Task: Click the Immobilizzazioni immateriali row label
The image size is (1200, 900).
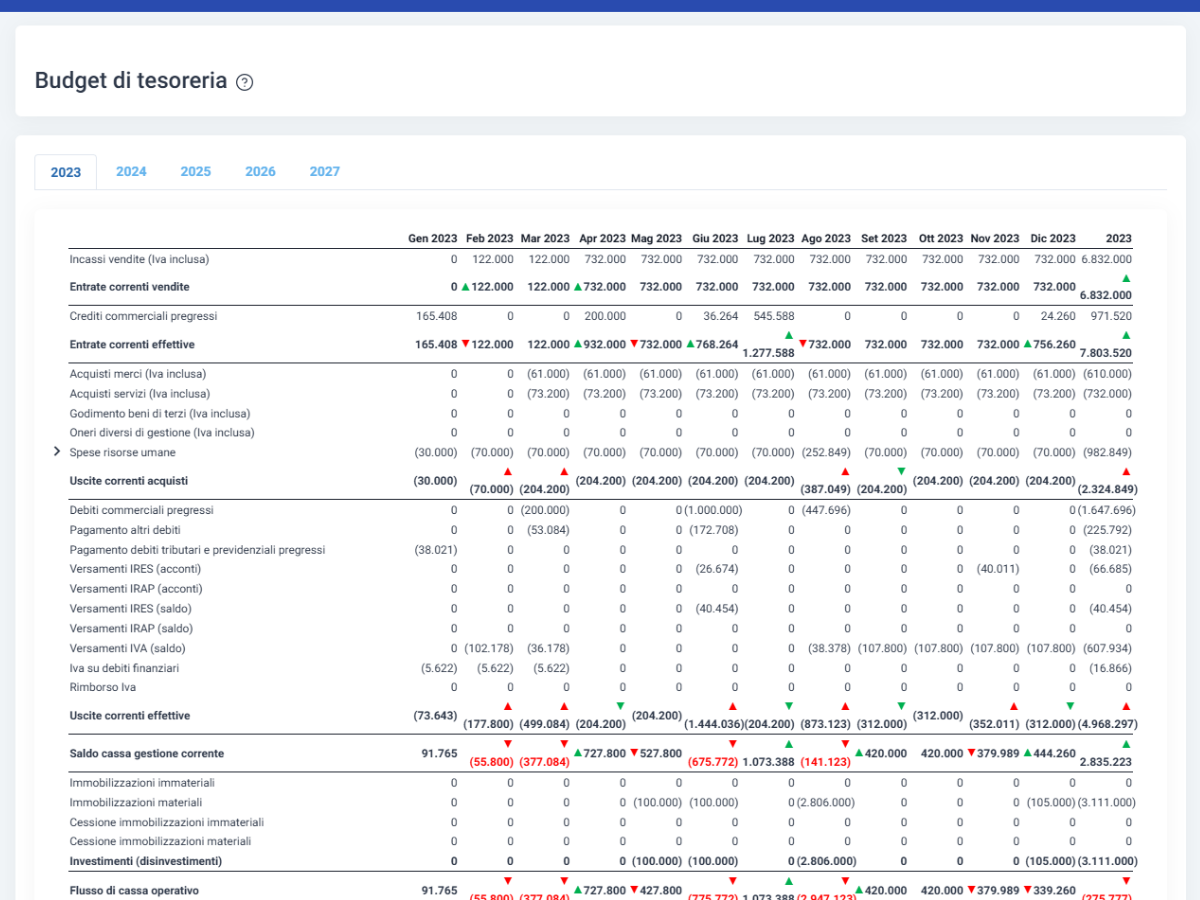Action: pyautogui.click(x=142, y=783)
